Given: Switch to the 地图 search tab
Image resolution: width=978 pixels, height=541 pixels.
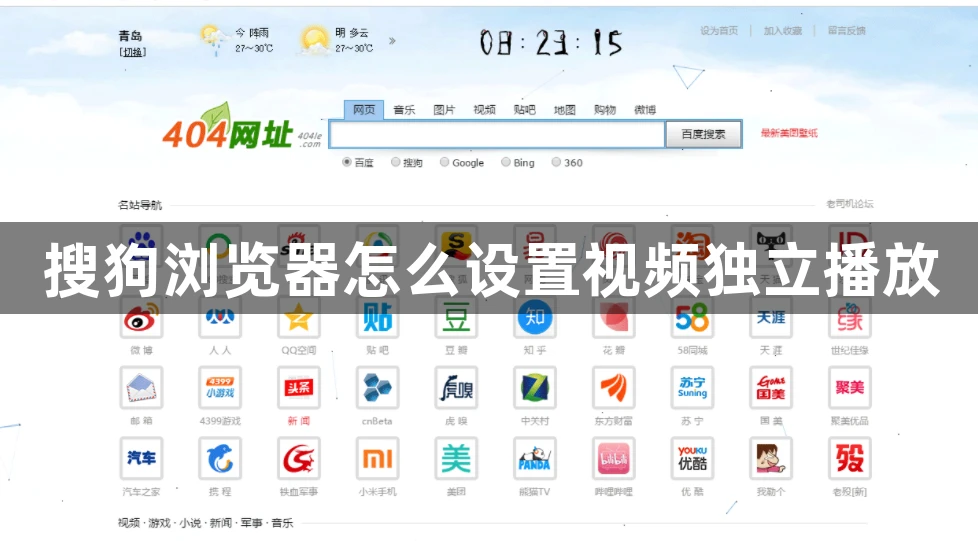Looking at the screenshot, I should pyautogui.click(x=564, y=110).
